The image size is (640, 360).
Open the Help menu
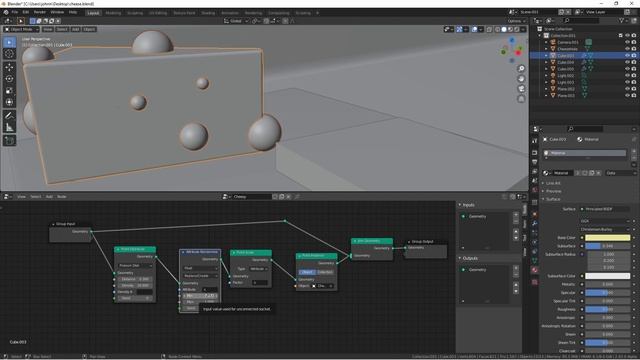73,12
